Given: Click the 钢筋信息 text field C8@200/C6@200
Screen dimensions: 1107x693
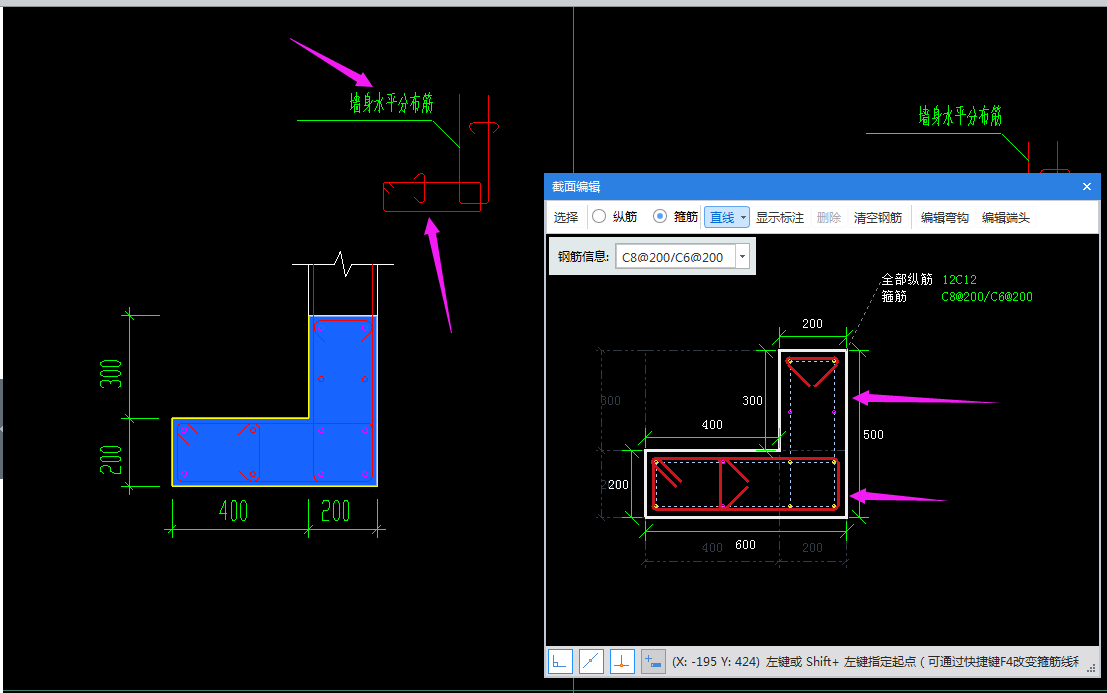Looking at the screenshot, I should pyautogui.click(x=673, y=257).
